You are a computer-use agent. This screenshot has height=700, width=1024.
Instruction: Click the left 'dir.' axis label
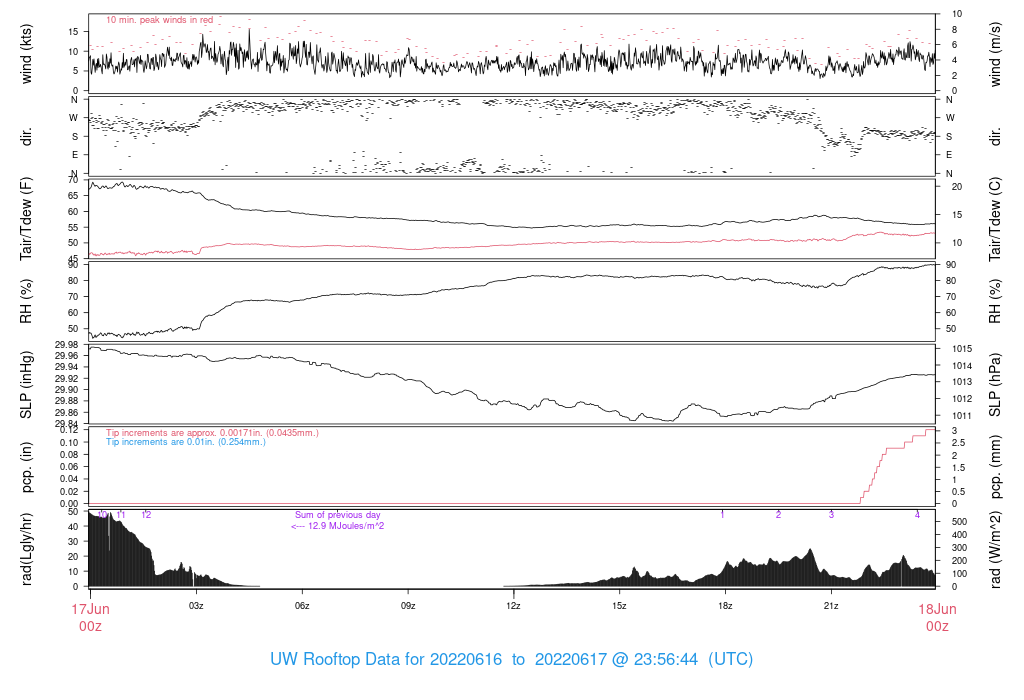pyautogui.click(x=26, y=137)
